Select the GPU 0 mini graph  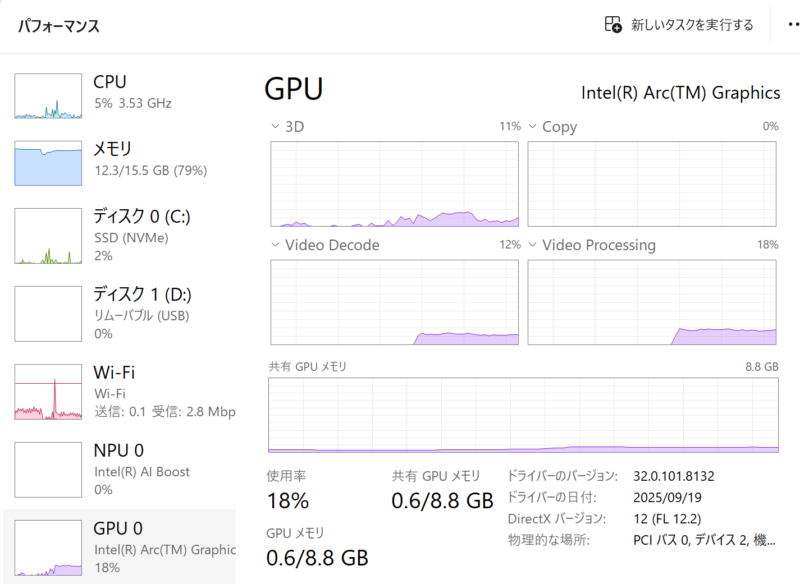(x=47, y=547)
